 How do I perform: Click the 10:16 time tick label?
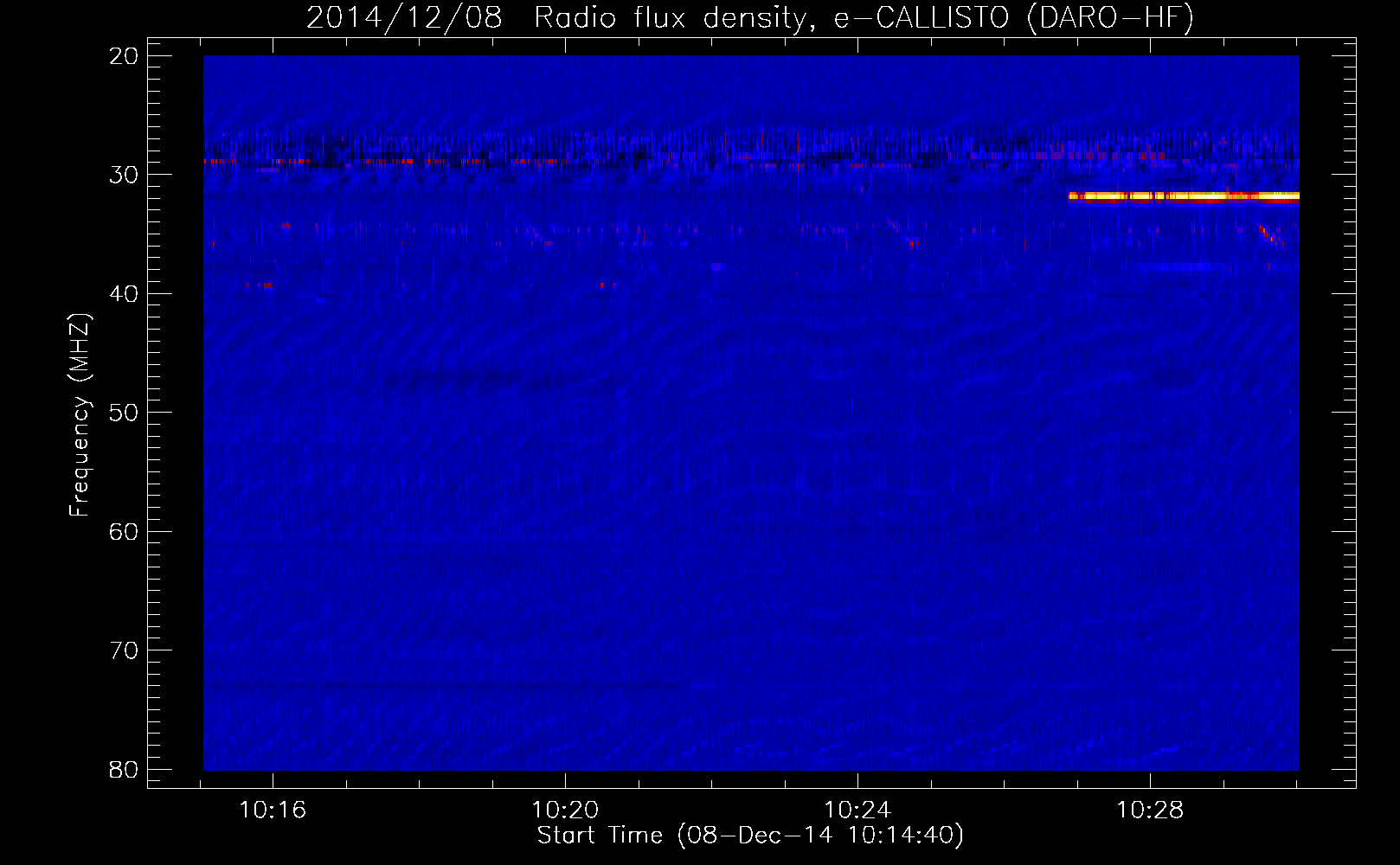[273, 811]
